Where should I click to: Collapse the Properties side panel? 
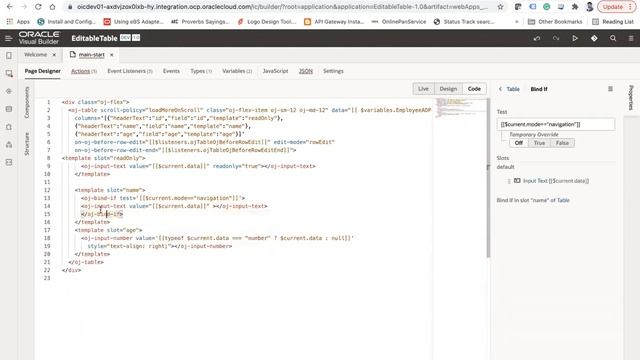(x=631, y=98)
